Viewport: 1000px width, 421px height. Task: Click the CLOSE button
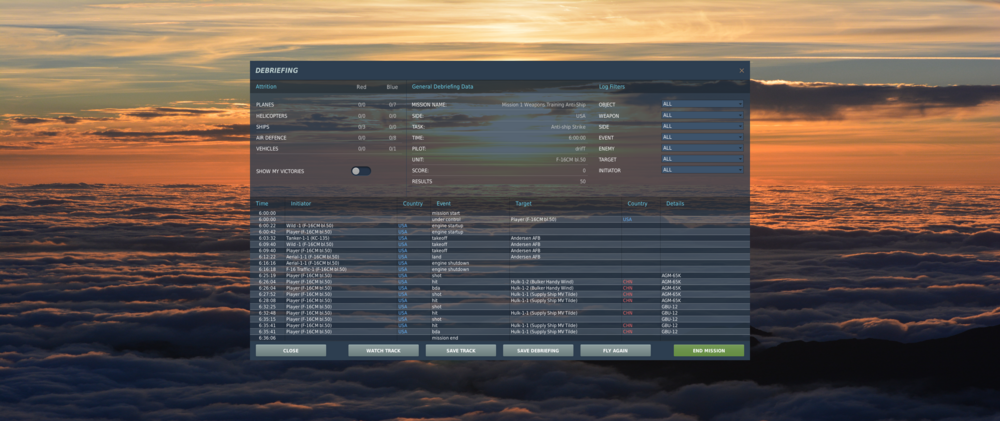291,350
